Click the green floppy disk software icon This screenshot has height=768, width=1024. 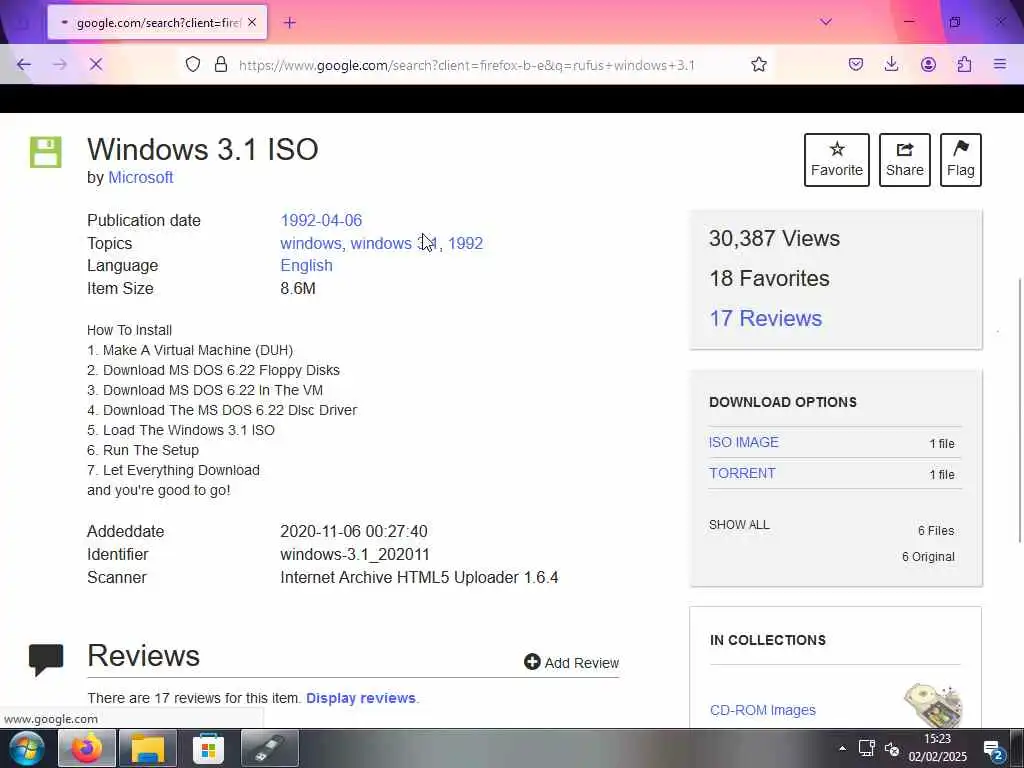[x=46, y=152]
